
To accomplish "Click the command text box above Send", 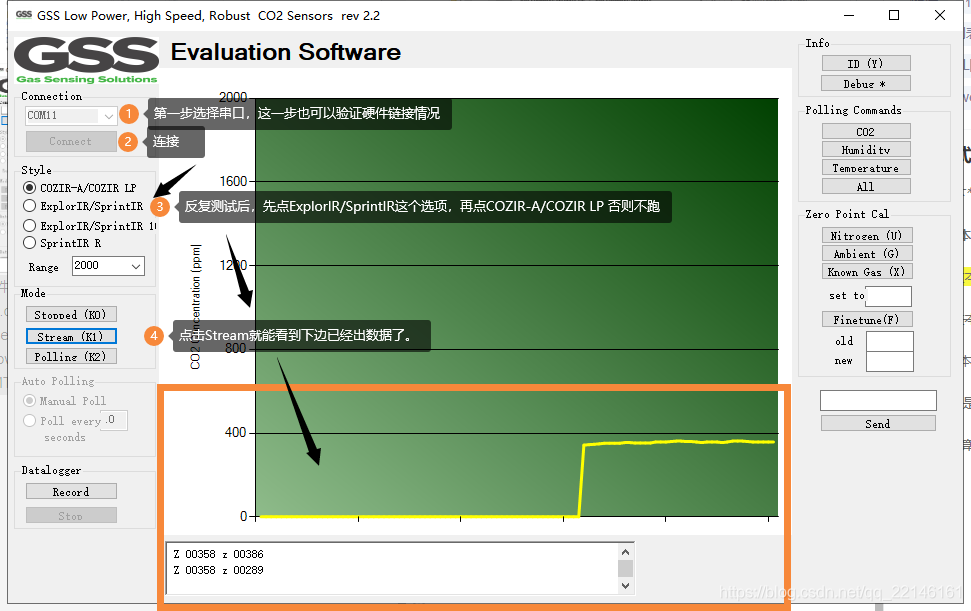I will (x=878, y=401).
